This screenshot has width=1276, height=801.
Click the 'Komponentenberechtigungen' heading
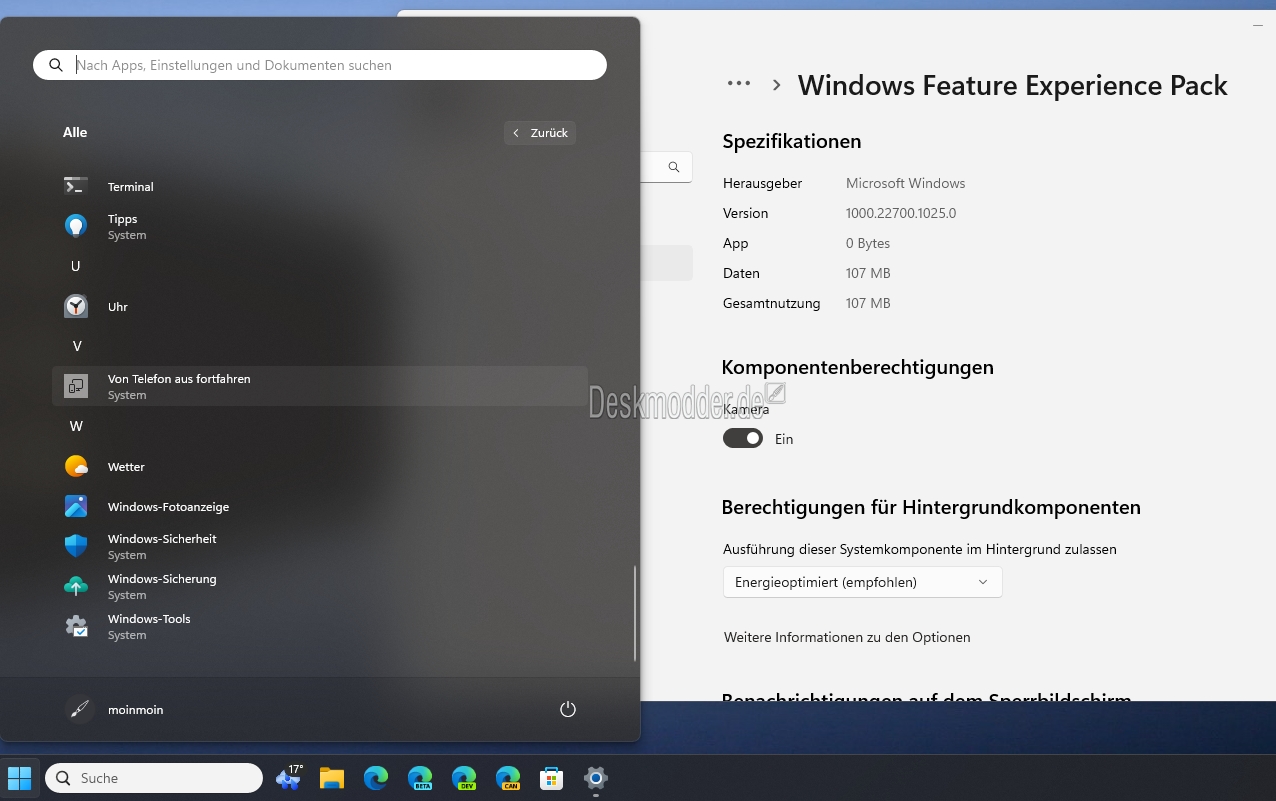tap(858, 368)
